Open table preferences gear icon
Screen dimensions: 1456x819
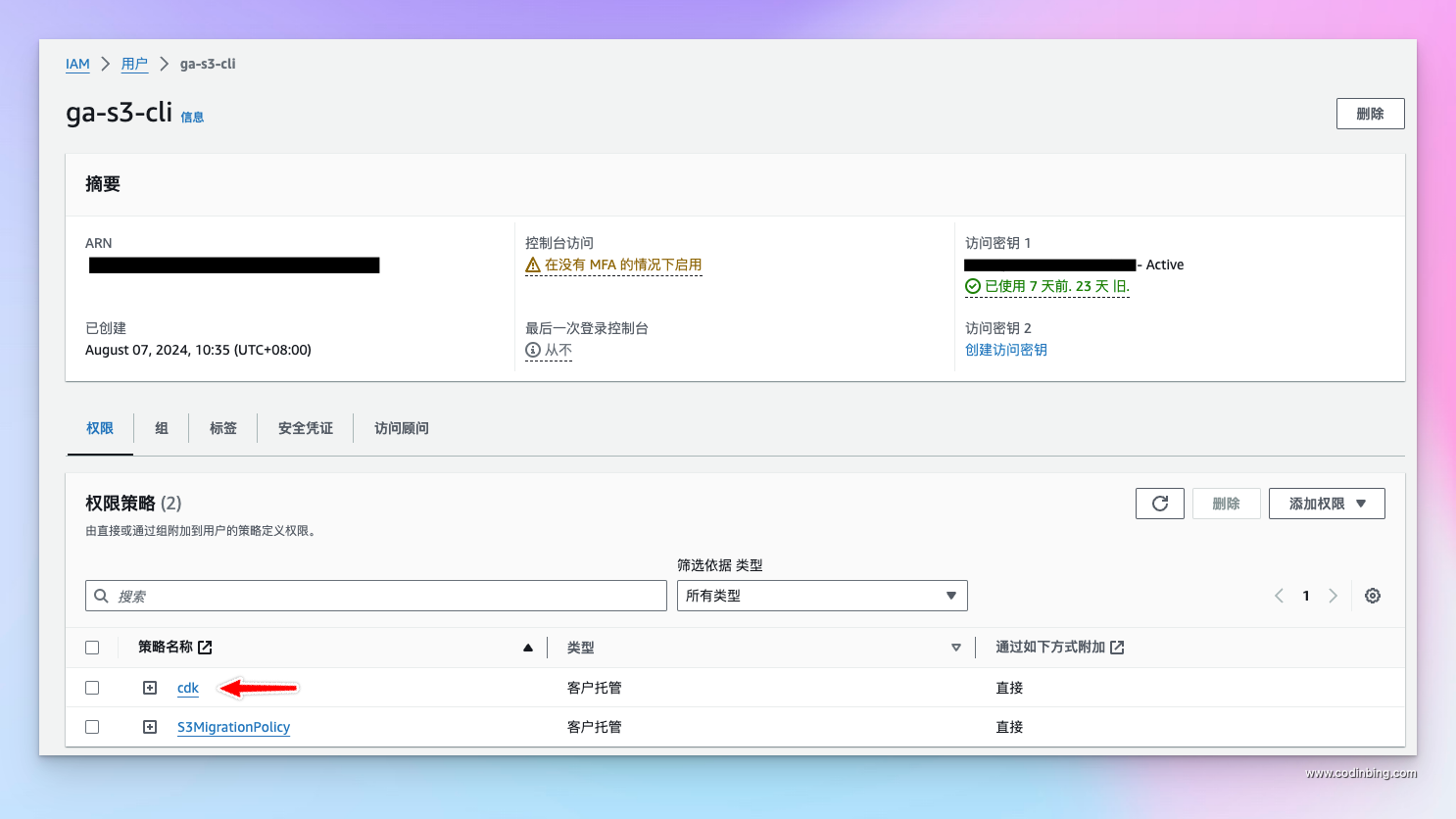[1373, 596]
